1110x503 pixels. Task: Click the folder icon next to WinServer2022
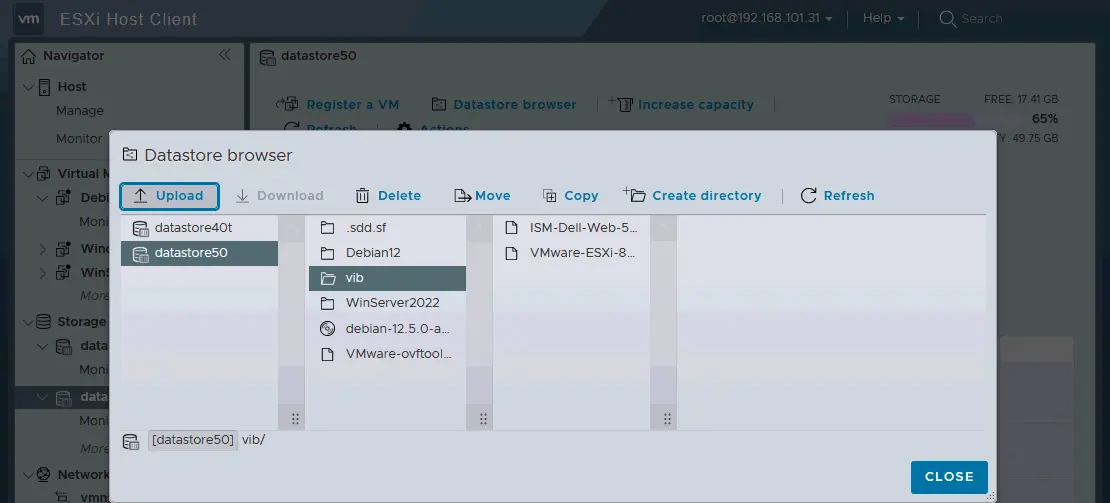point(327,303)
